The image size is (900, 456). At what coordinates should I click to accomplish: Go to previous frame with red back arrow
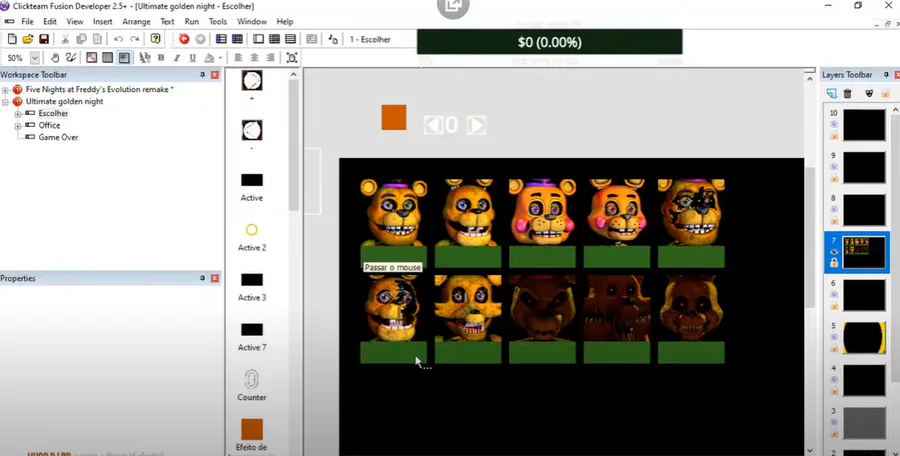click(184, 39)
